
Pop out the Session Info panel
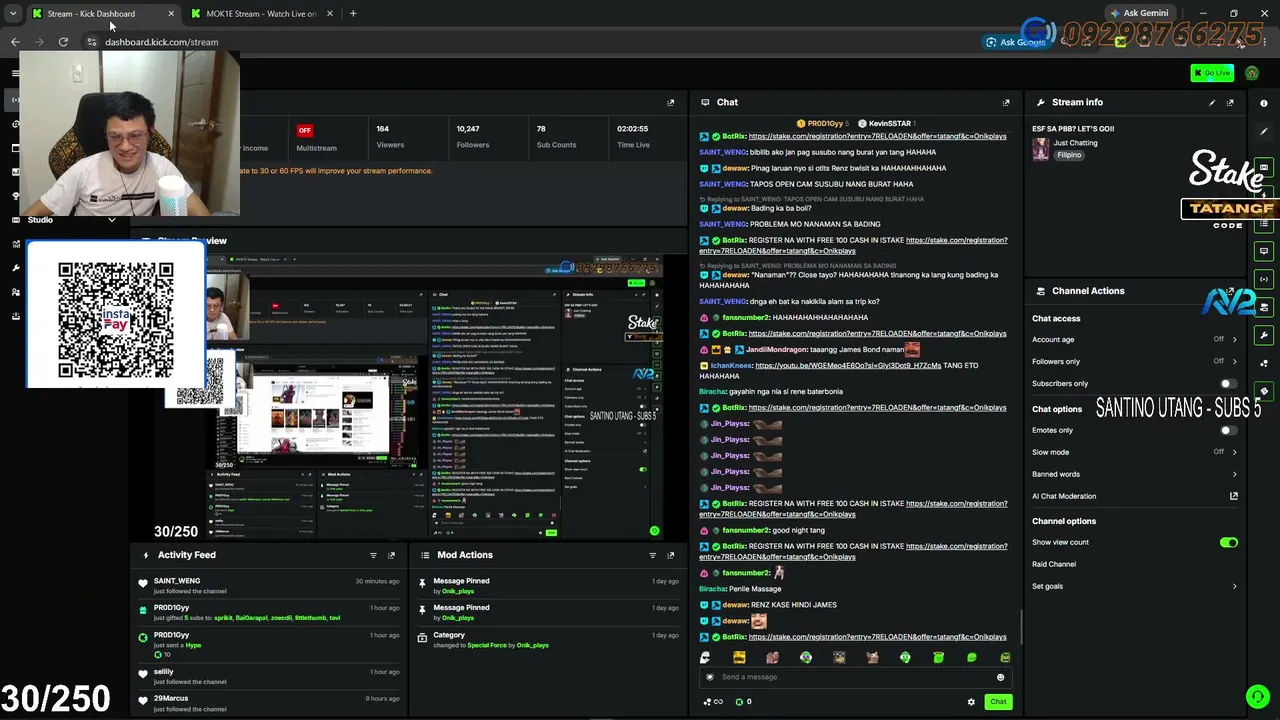[670, 102]
